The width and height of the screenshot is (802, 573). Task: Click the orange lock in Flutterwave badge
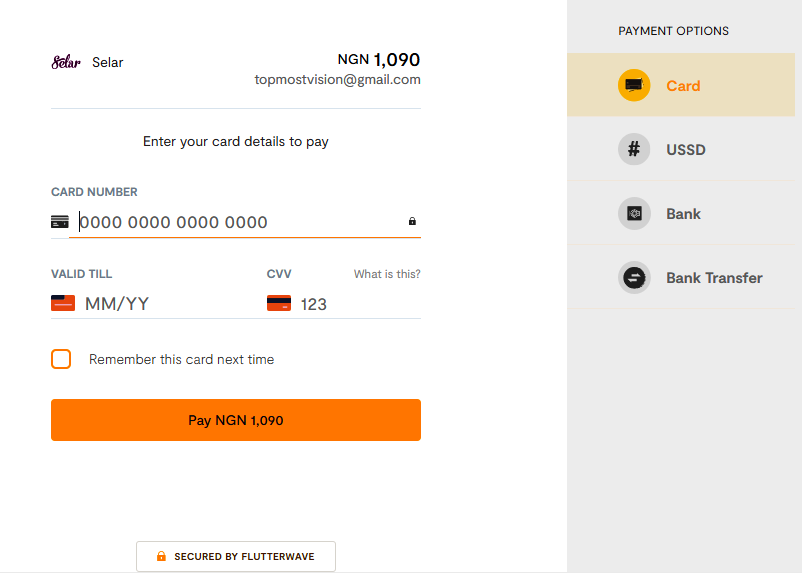(x=161, y=556)
